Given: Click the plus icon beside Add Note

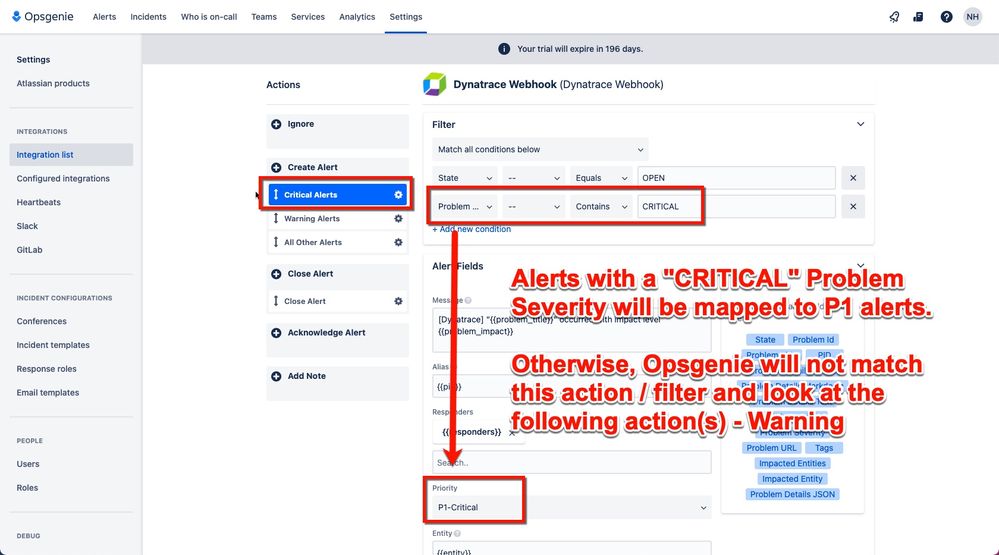Looking at the screenshot, I should [276, 377].
